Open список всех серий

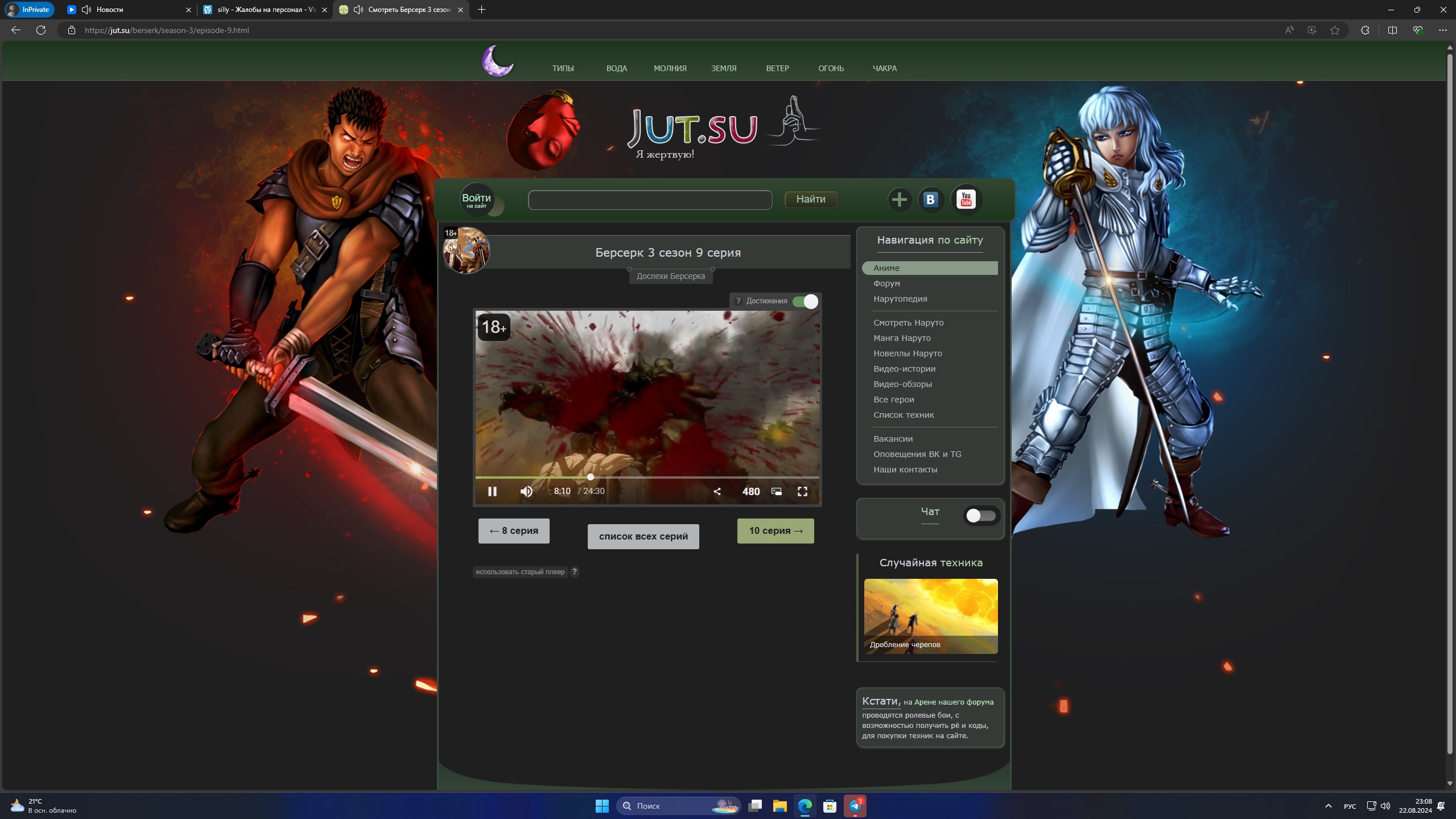[643, 536]
